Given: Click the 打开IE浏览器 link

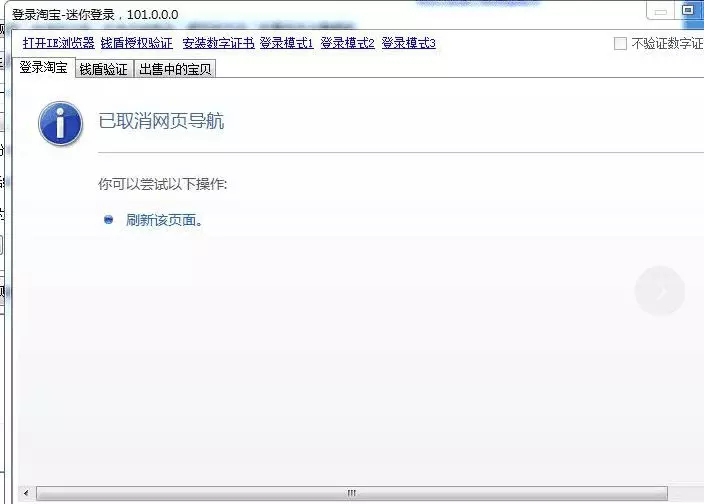Looking at the screenshot, I should [x=58, y=43].
